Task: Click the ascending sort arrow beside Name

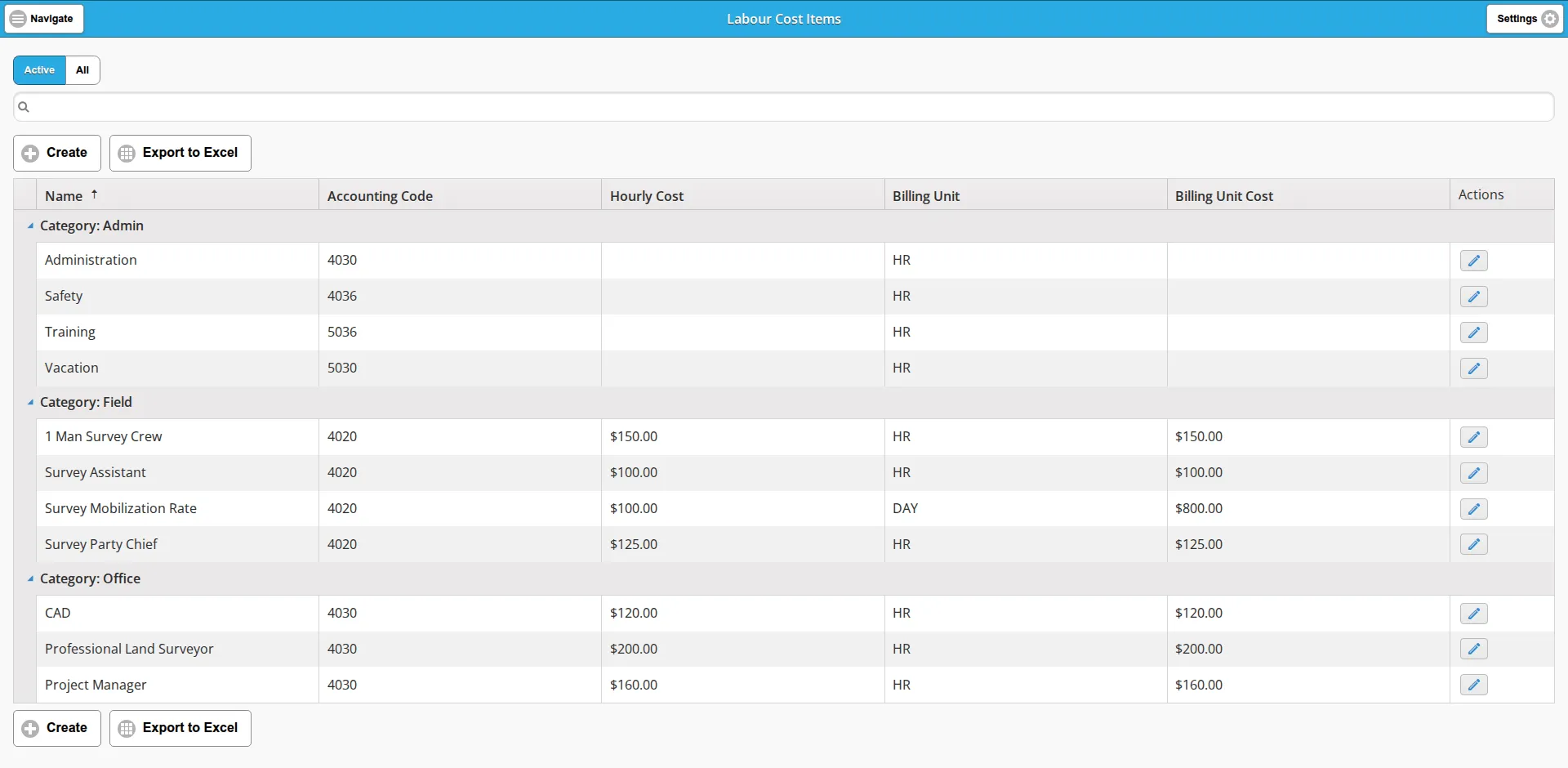Action: pos(95,194)
